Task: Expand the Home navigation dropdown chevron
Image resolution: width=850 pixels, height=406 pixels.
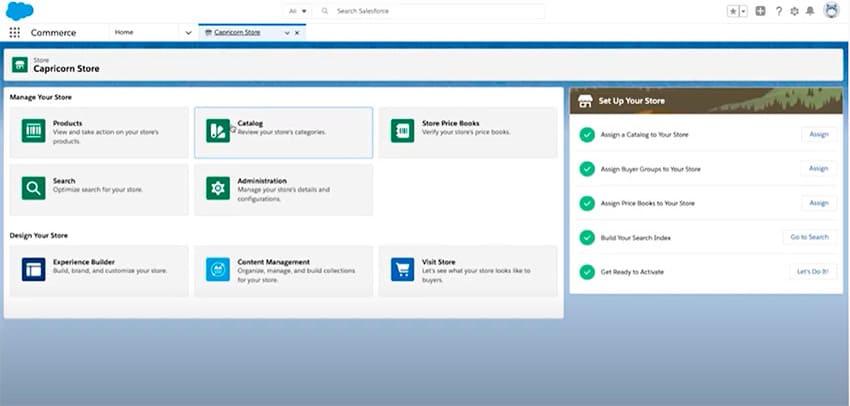Action: pos(188,32)
